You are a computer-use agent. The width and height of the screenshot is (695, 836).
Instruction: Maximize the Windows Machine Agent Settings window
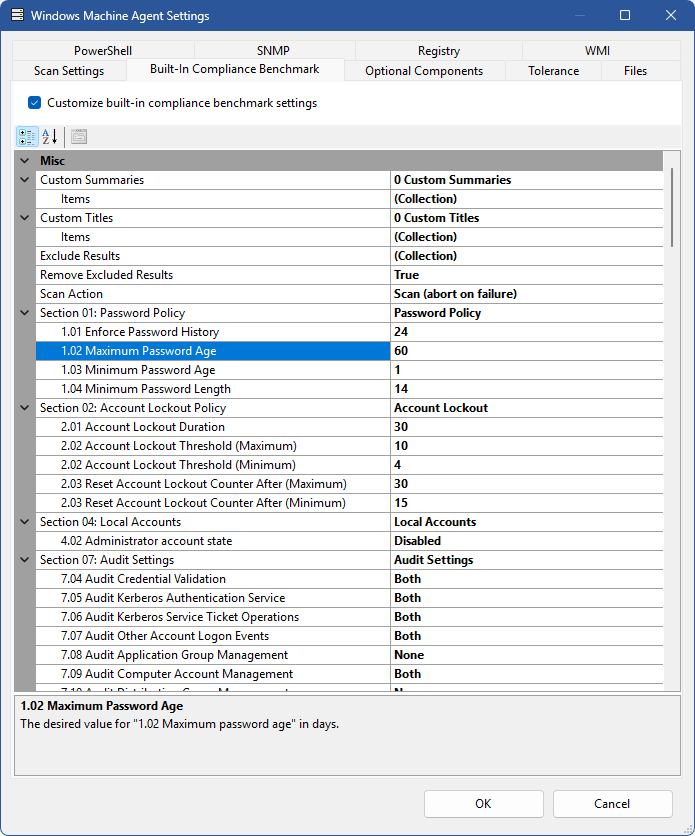625,15
